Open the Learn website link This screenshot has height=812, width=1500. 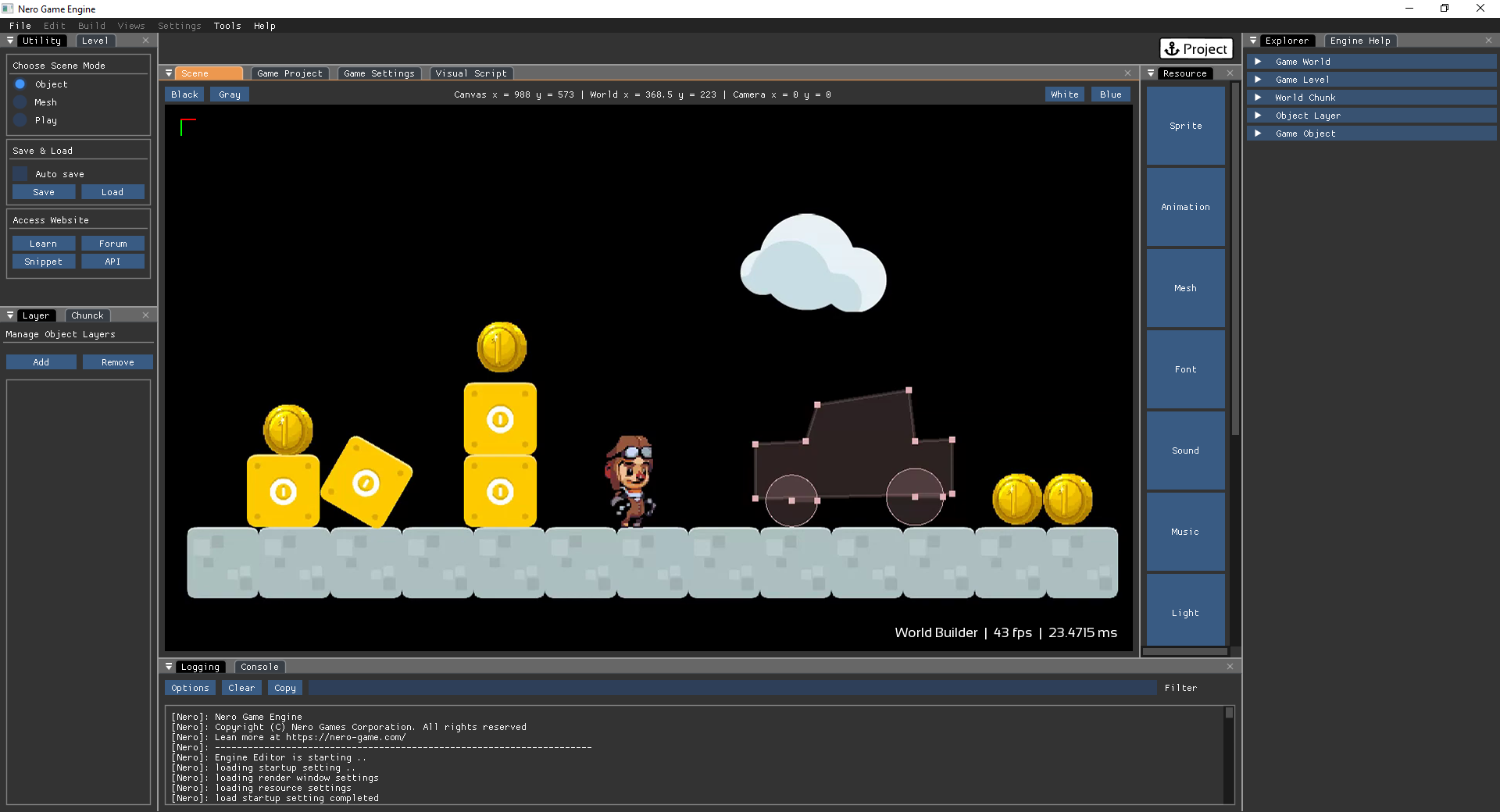point(44,244)
